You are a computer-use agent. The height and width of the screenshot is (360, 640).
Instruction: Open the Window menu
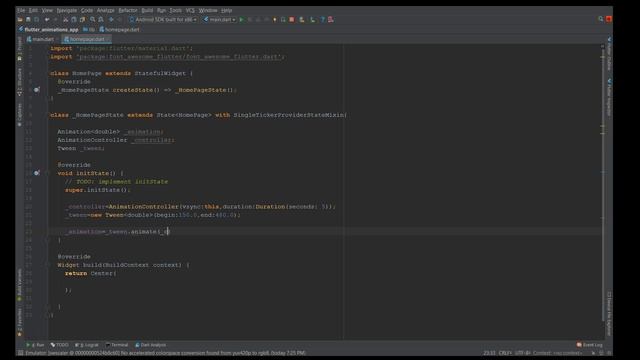(x=208, y=10)
